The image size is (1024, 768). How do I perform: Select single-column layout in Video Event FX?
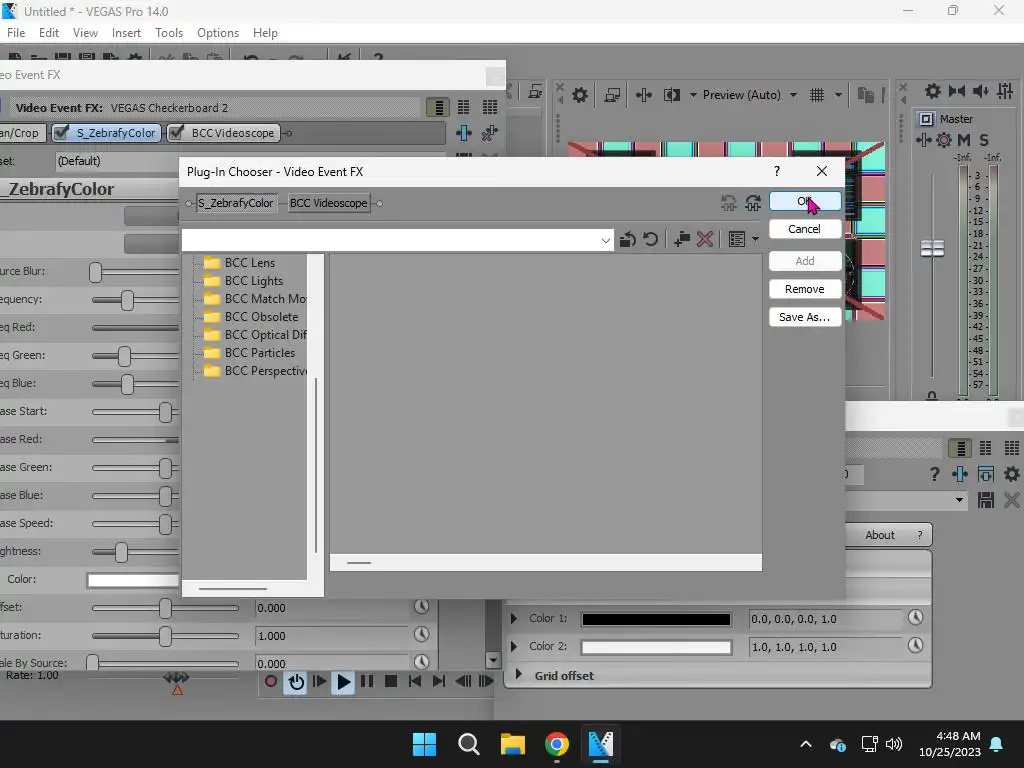pos(438,107)
